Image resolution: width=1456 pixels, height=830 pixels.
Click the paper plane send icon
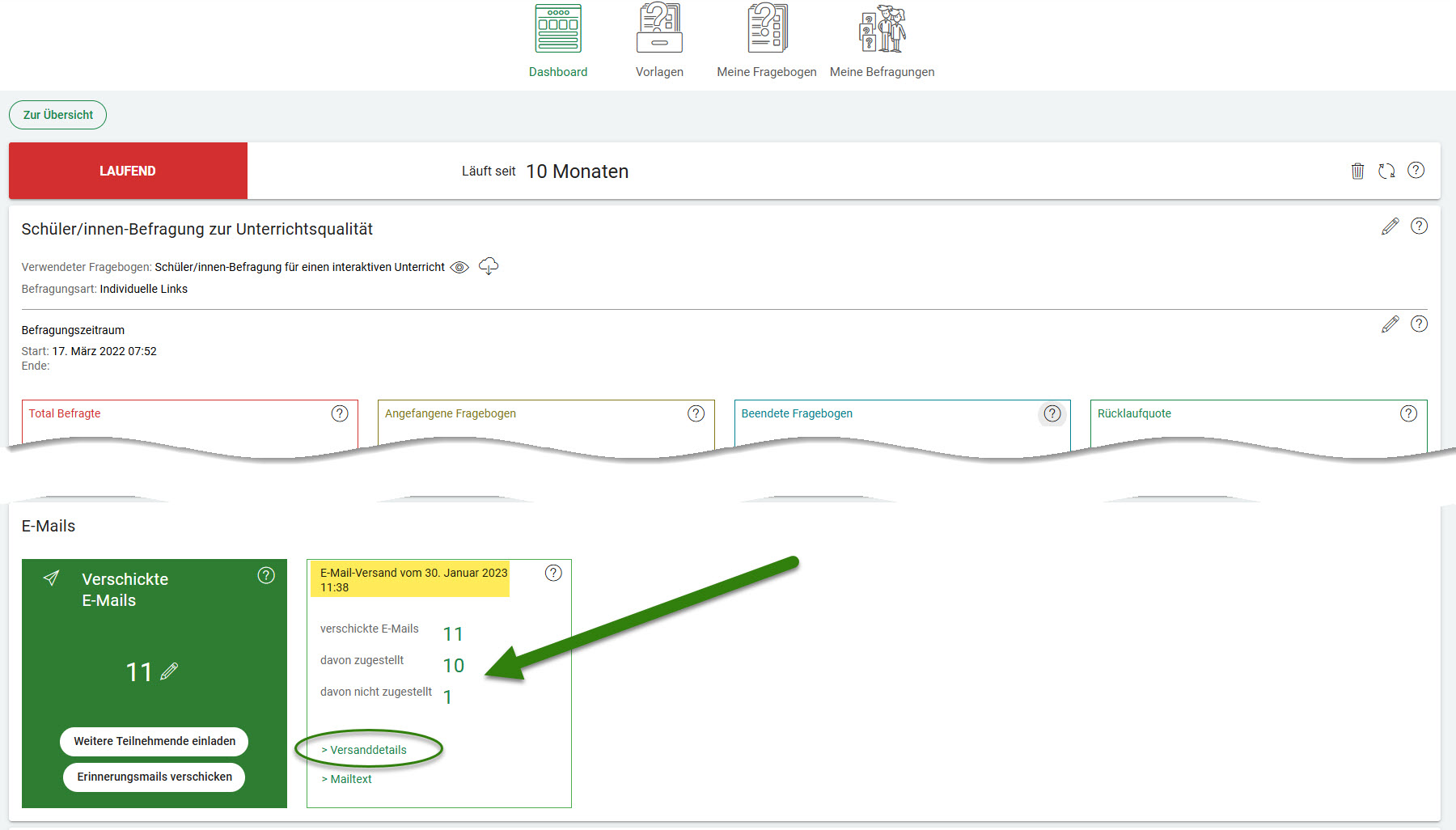pyautogui.click(x=52, y=578)
